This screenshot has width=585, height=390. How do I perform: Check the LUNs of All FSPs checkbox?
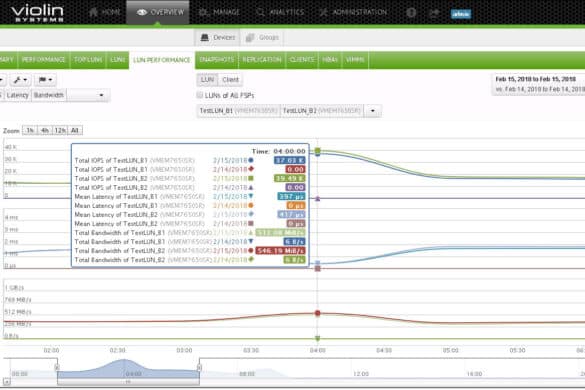click(x=200, y=95)
